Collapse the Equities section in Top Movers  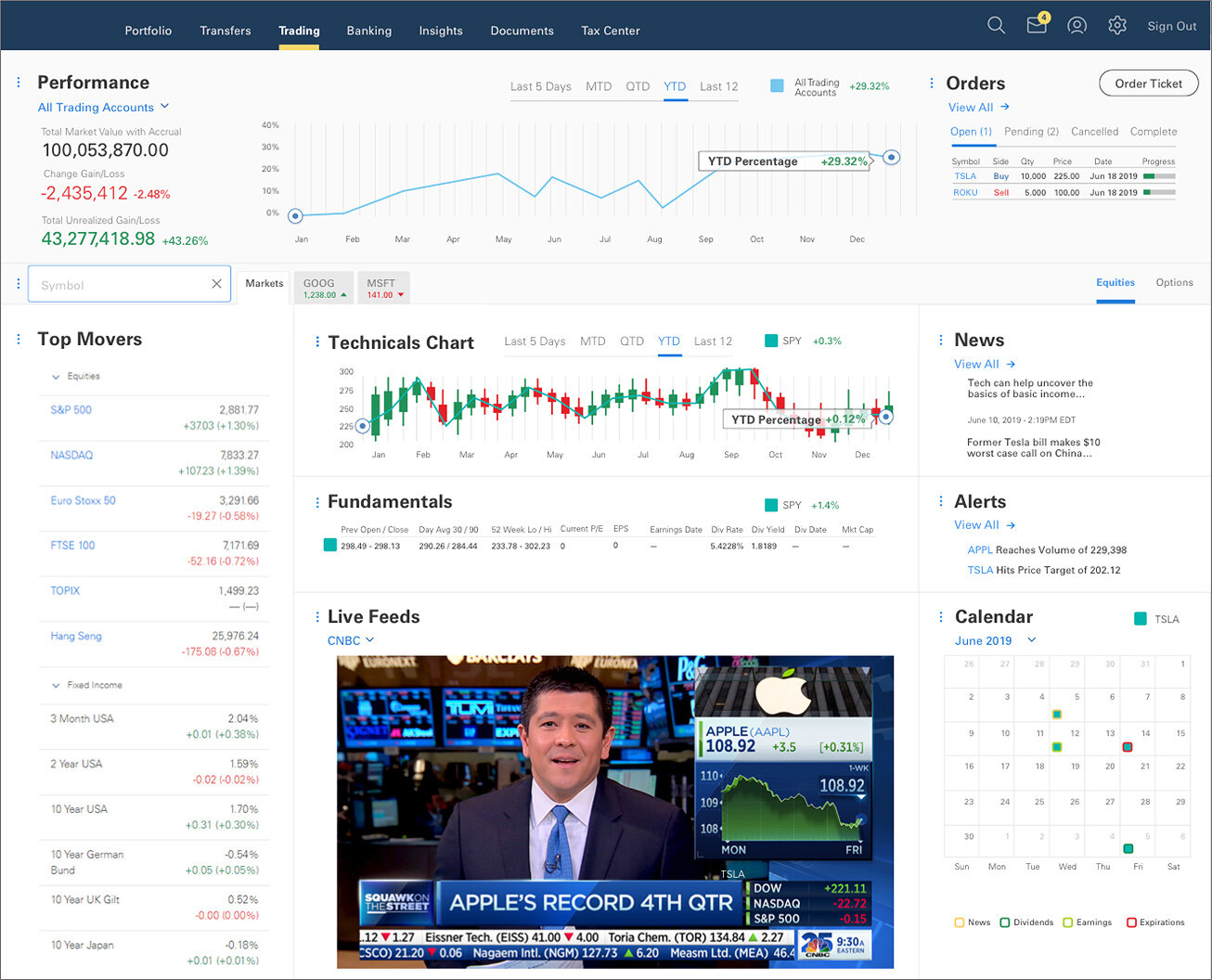[56, 377]
